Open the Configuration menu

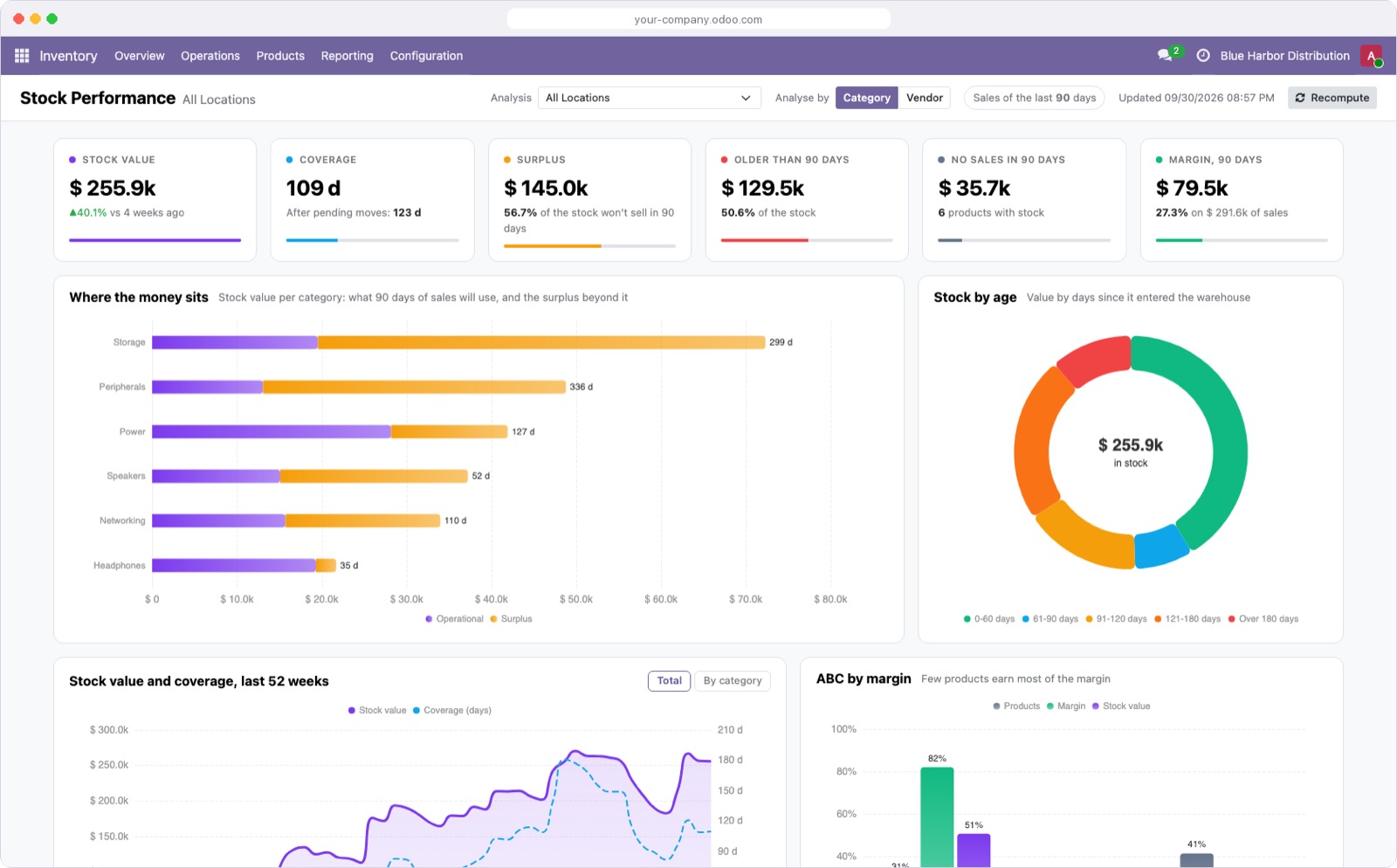pos(426,56)
